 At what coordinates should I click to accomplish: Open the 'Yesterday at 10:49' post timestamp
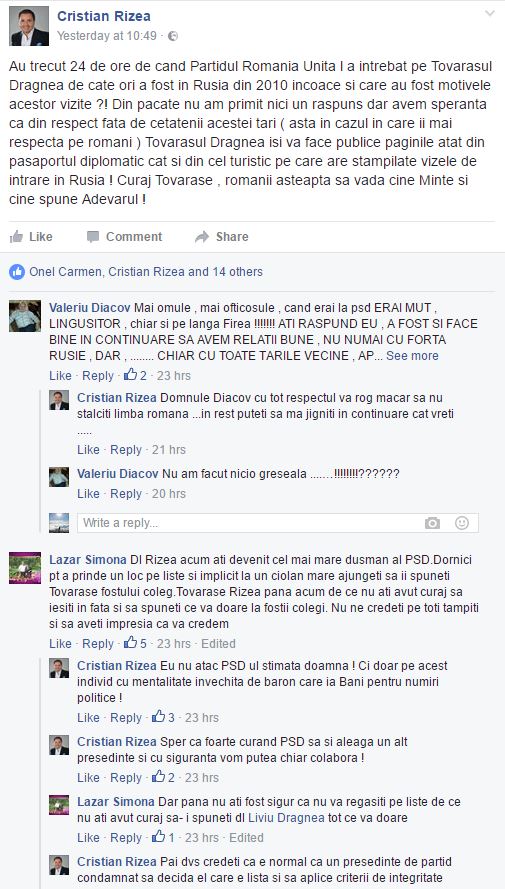(x=107, y=36)
